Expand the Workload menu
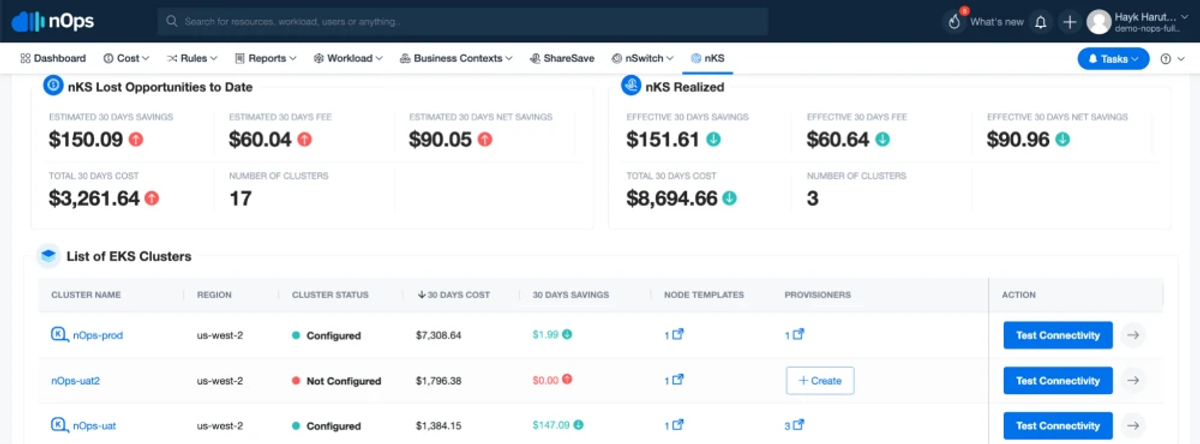This screenshot has width=1200, height=444. [349, 59]
